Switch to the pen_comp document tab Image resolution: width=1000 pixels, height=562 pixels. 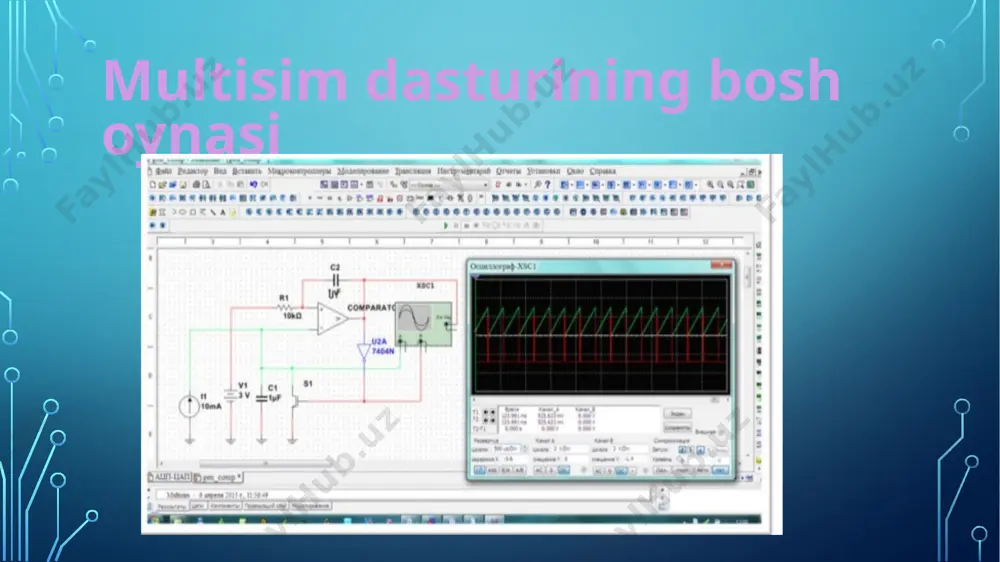coord(218,477)
